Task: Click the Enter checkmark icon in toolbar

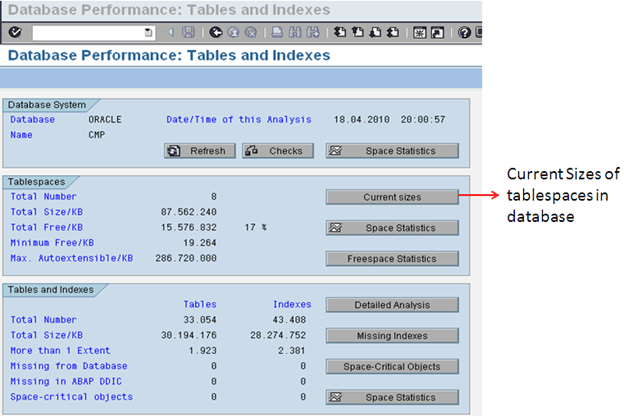Action: 15,32
